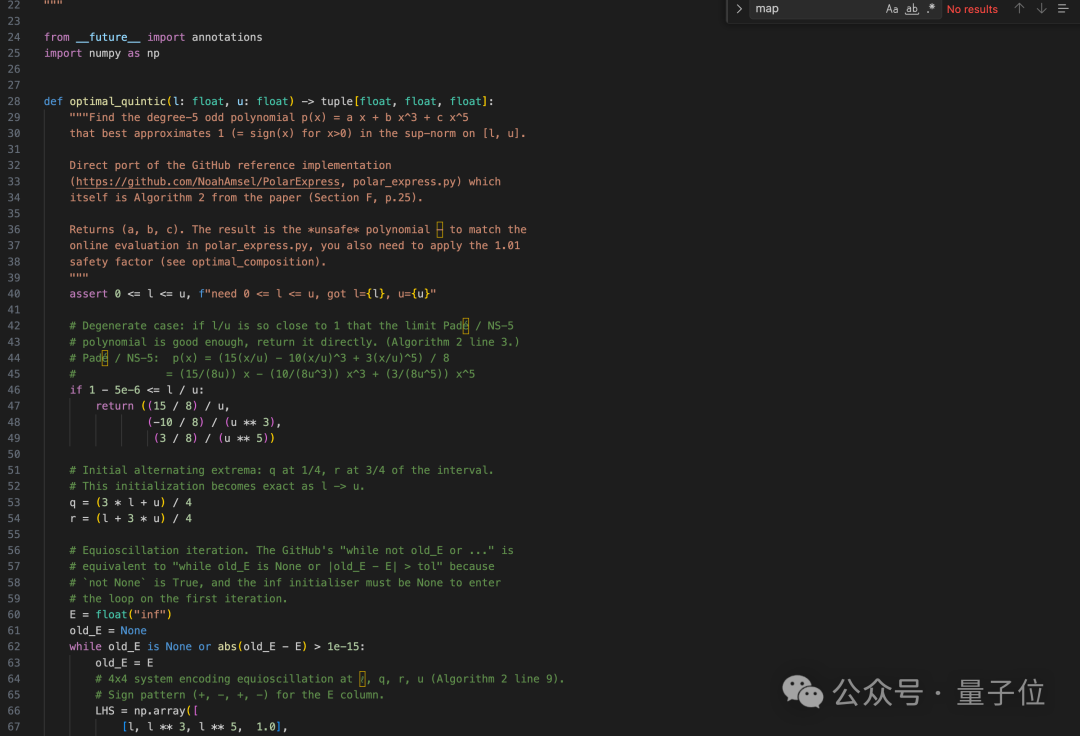Click "LHS = np.array([" line

[x=147, y=711]
